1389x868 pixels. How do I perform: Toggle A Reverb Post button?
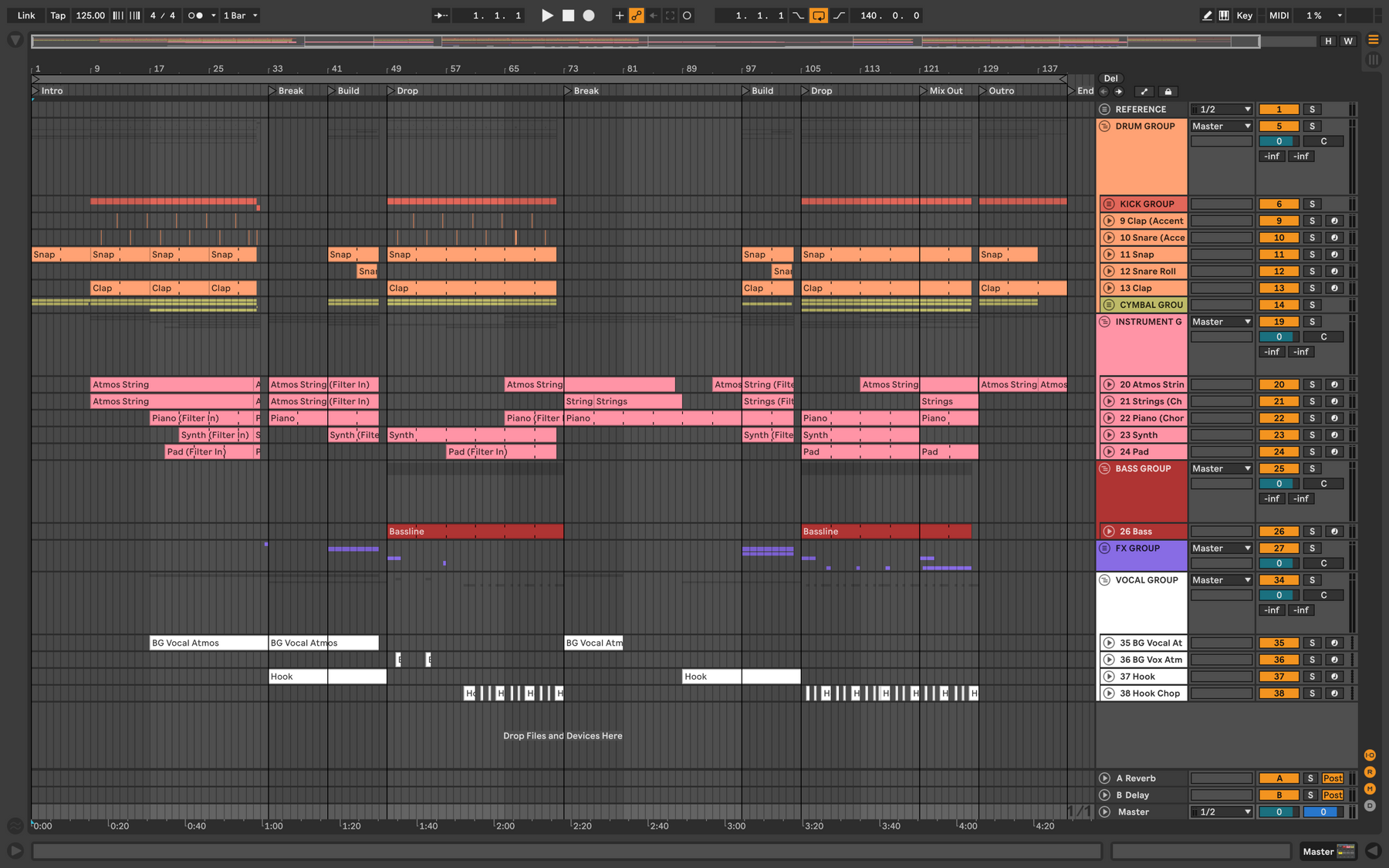tap(1333, 778)
